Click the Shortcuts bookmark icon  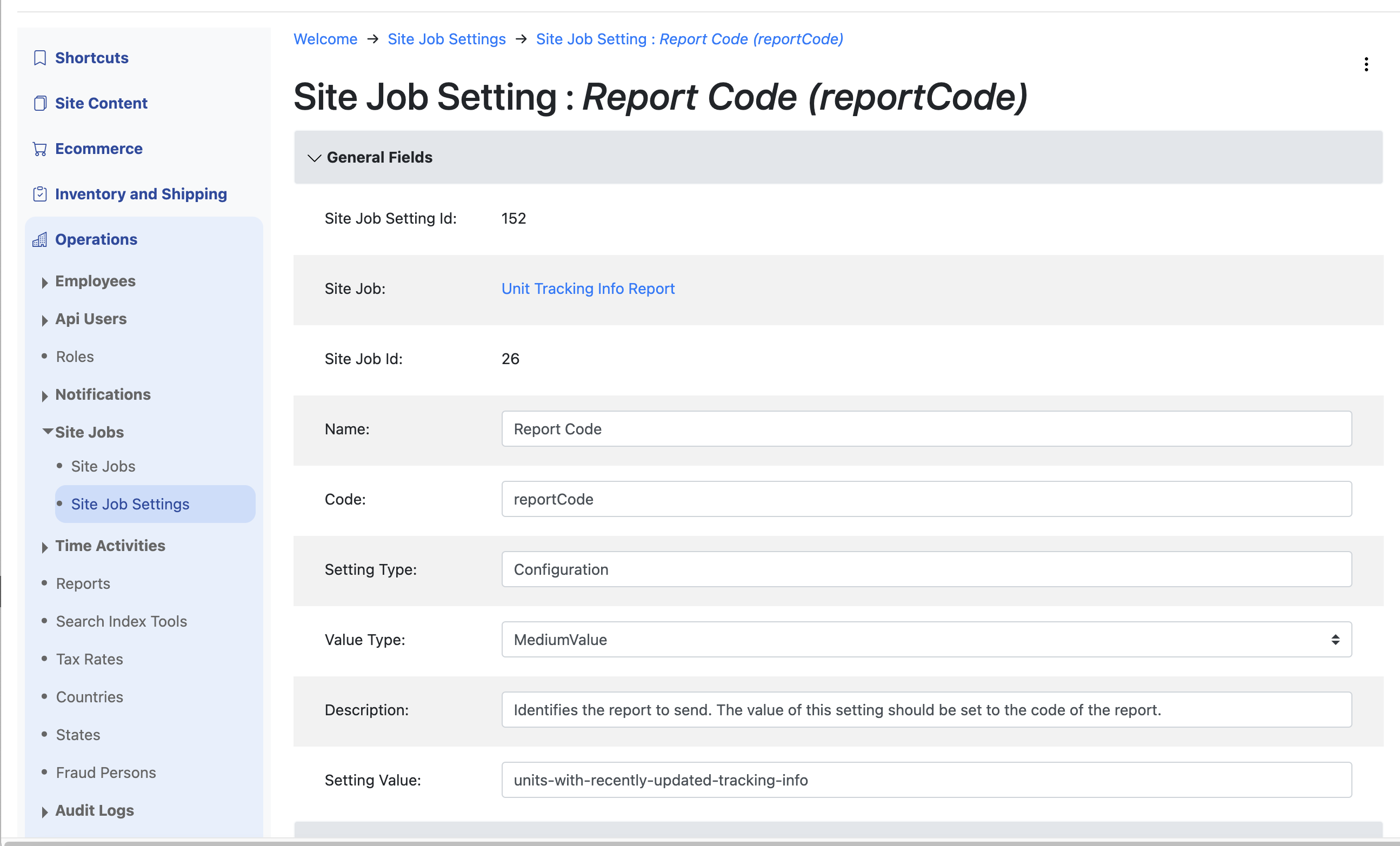(40, 58)
